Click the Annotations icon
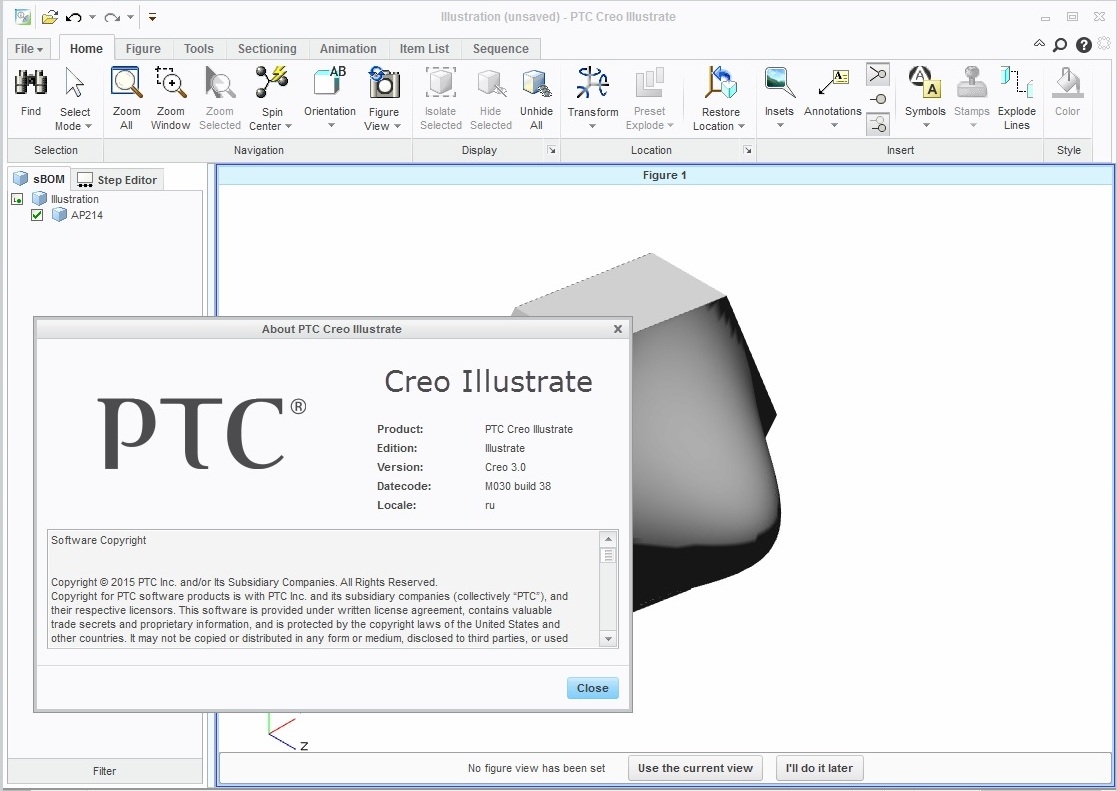 pos(833,83)
